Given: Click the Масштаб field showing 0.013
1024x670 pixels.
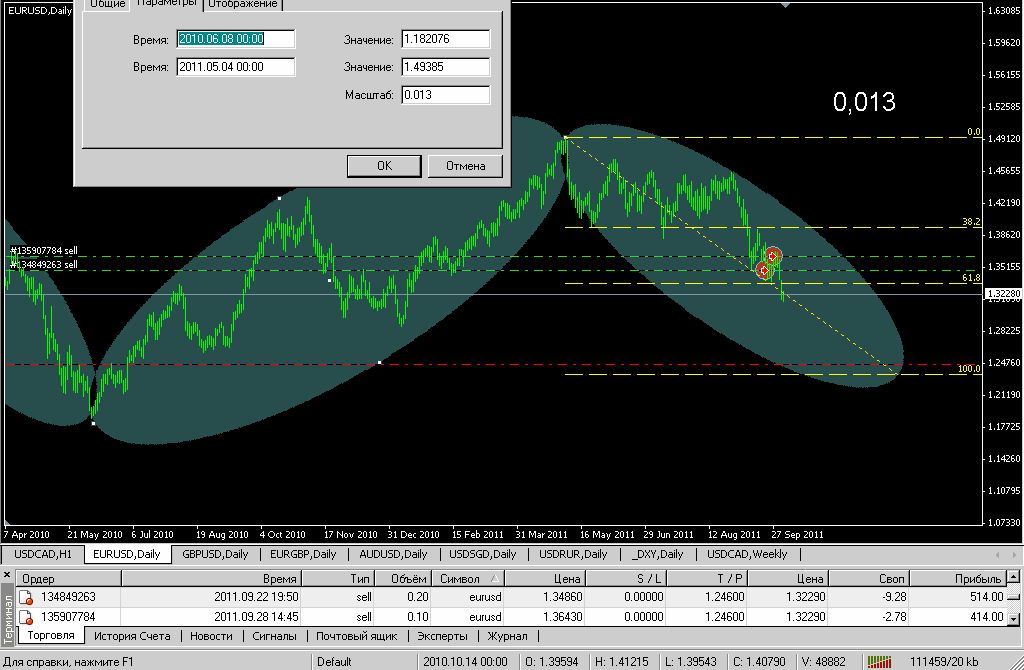Looking at the screenshot, I should pyautogui.click(x=445, y=95).
